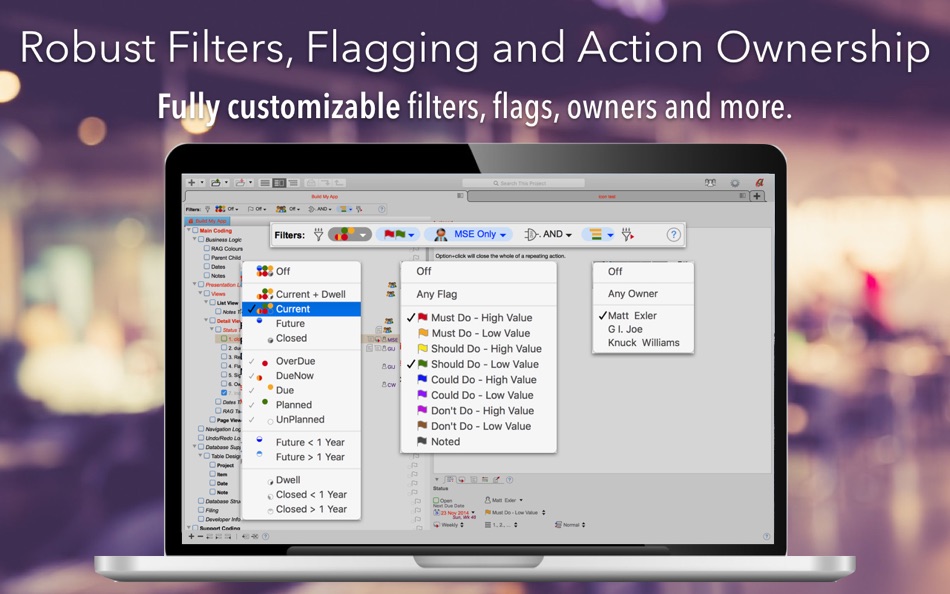Click the help icon at bottom right of the window
950x594 pixels.
coord(766,536)
